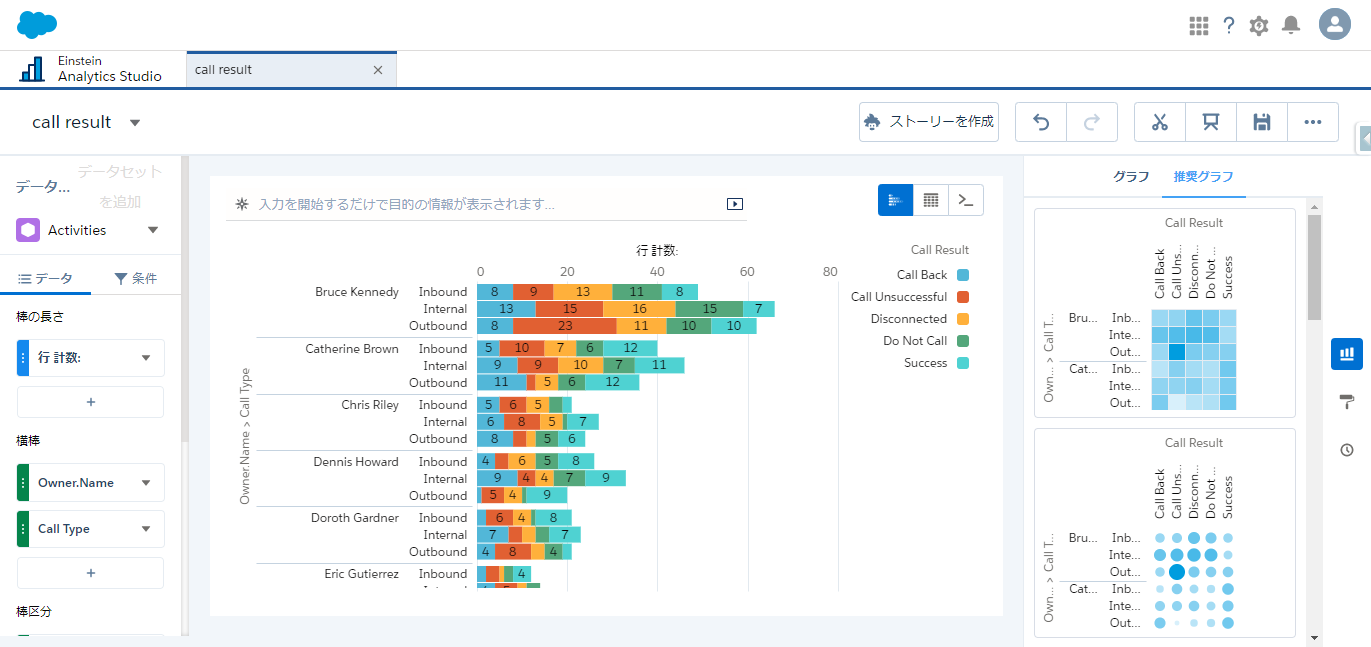Open the more options ellipsis menu
The height and width of the screenshot is (647, 1371).
1313,122
